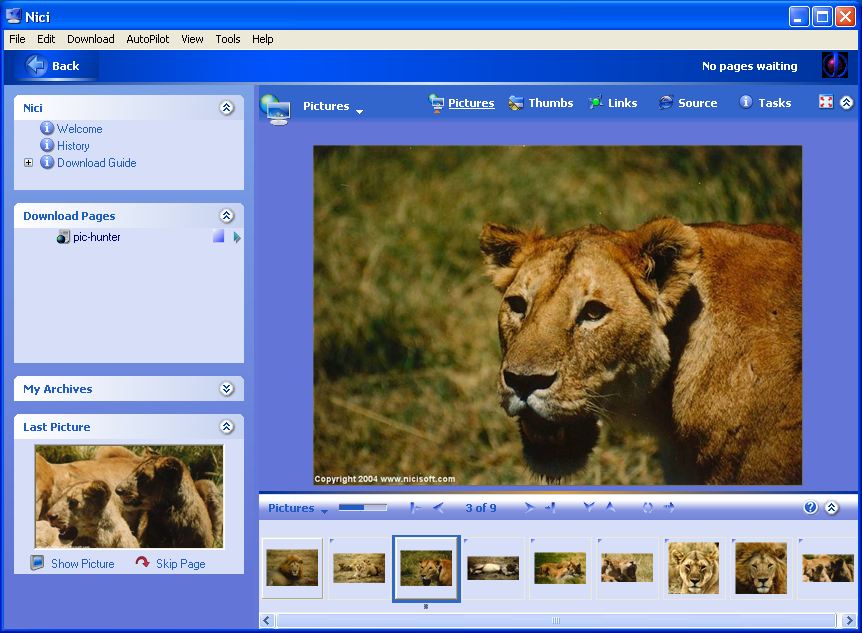The height and width of the screenshot is (633, 862).
Task: Open the File menu
Action: (x=17, y=39)
